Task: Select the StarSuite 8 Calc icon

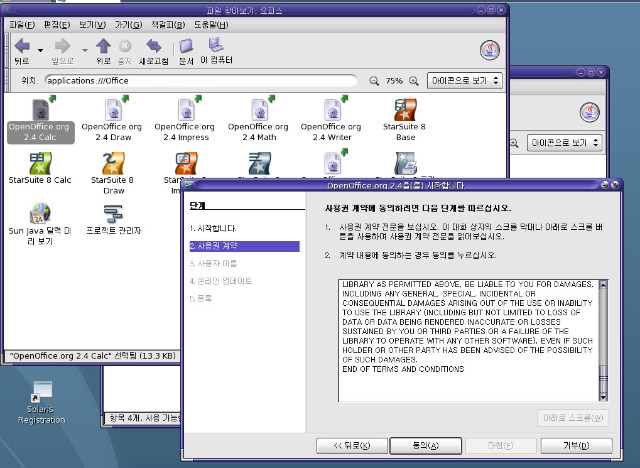Action: 40,163
